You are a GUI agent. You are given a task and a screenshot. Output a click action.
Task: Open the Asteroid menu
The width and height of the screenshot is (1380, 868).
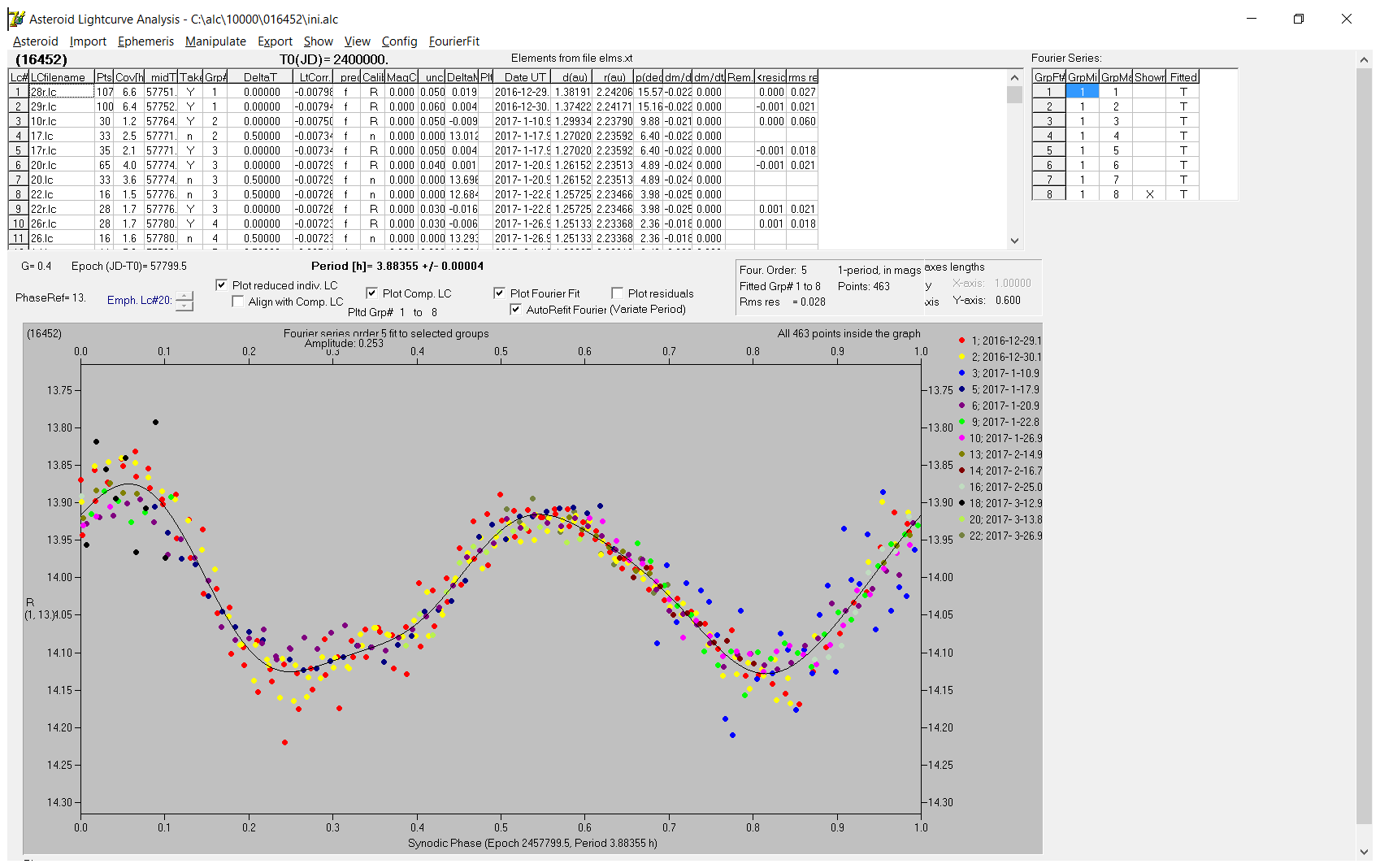36,41
